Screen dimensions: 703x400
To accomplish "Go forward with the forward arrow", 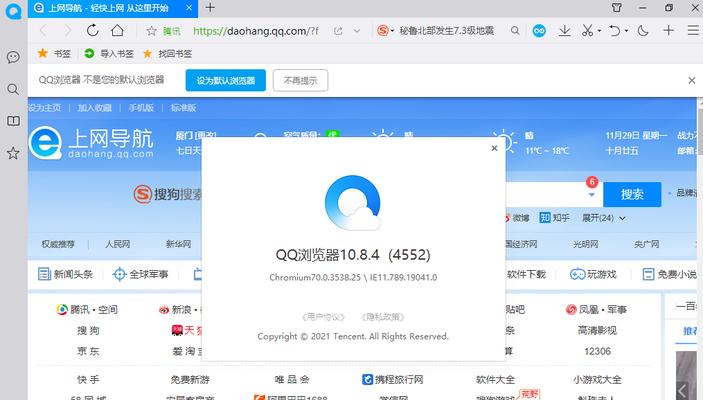I will tap(68, 30).
